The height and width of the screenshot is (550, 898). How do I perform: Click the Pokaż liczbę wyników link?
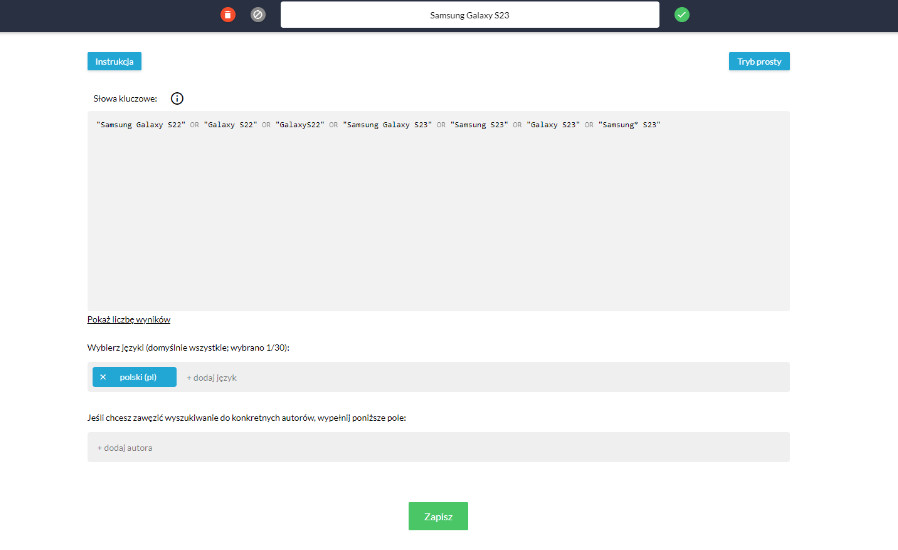point(129,320)
